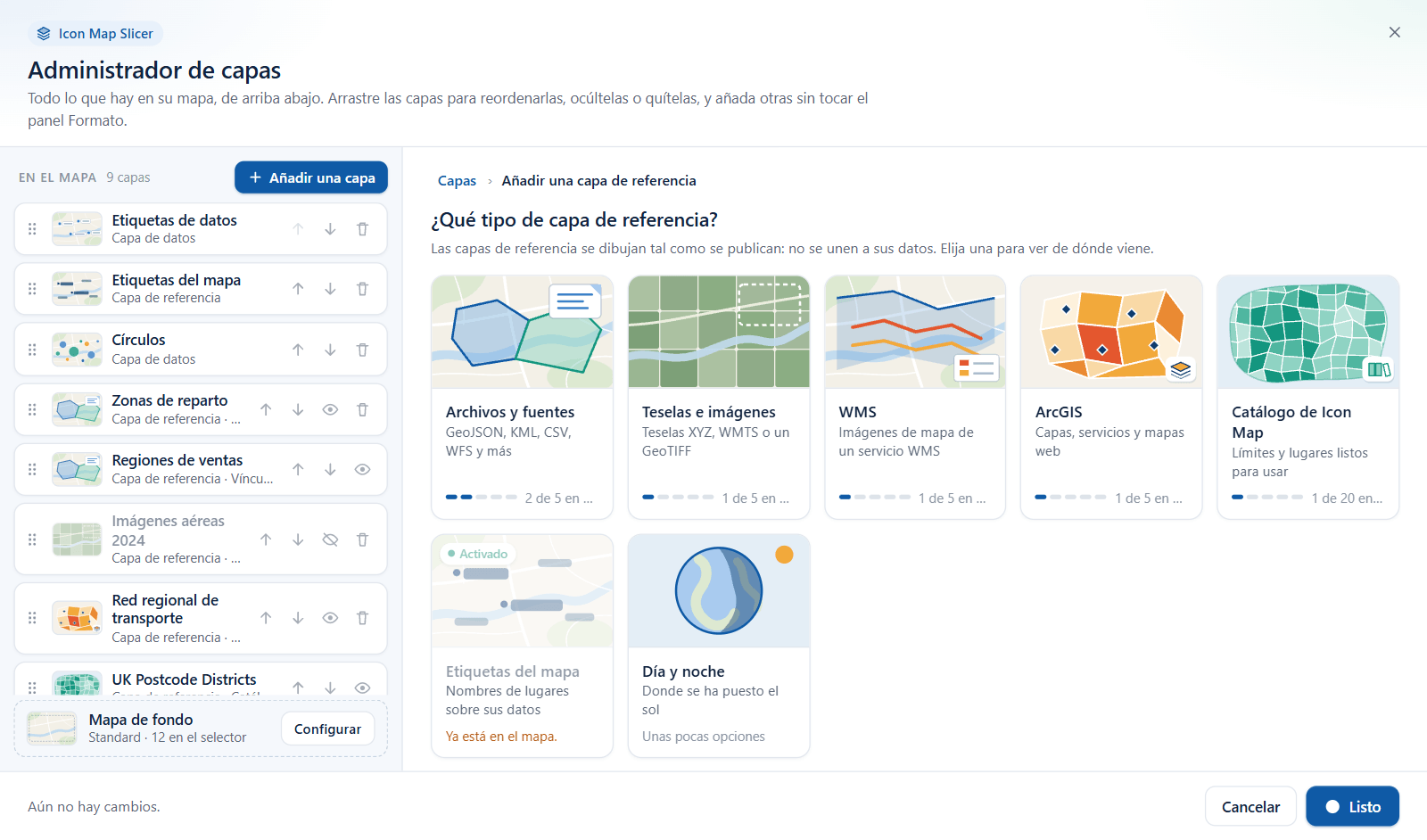Move Regiones de ventas layer up
Screen dimensions: 1427x840
298,469
